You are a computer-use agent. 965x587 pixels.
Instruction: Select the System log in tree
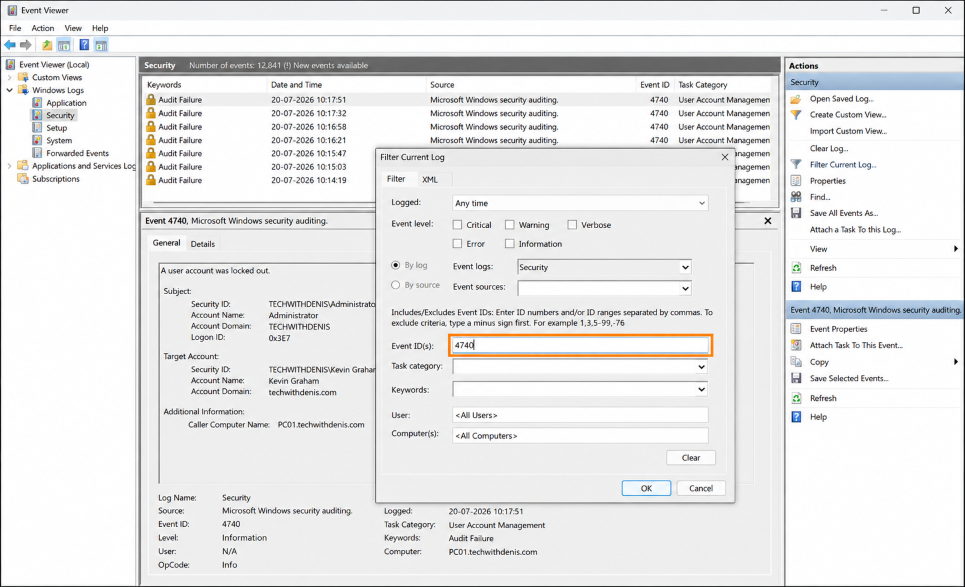[x=58, y=140]
